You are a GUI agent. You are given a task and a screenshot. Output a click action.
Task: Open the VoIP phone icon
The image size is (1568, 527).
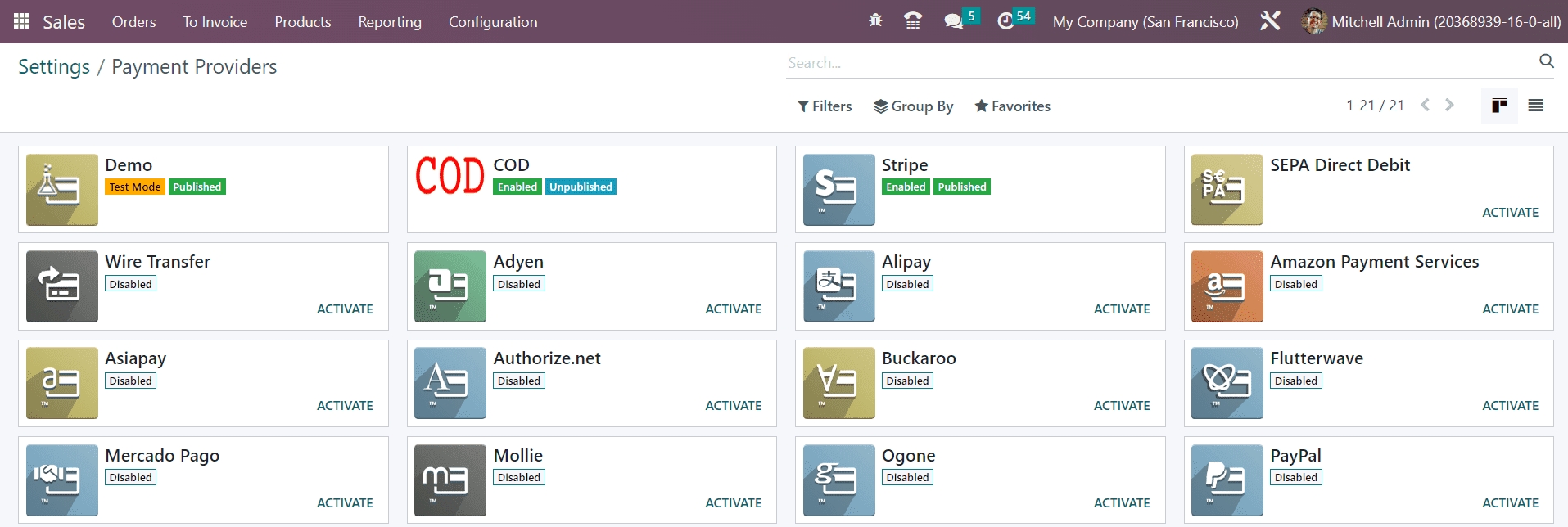913,21
